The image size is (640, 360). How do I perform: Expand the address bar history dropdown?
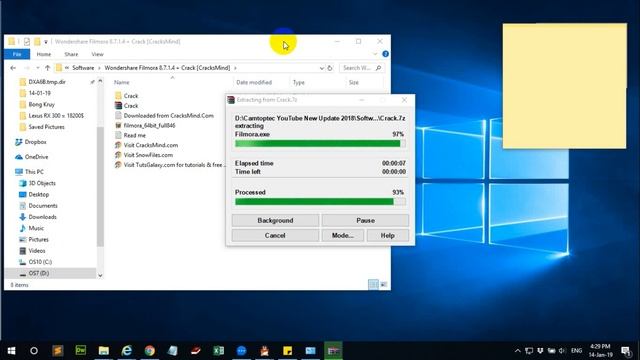322,68
